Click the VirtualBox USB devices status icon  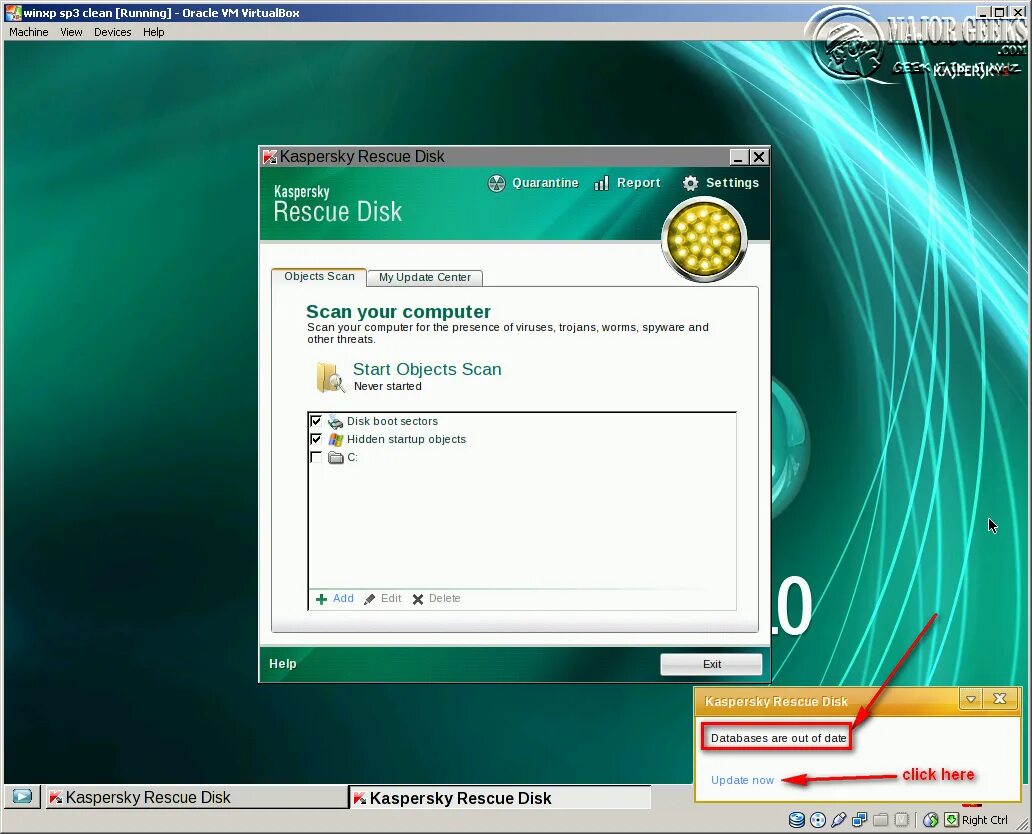(x=838, y=820)
